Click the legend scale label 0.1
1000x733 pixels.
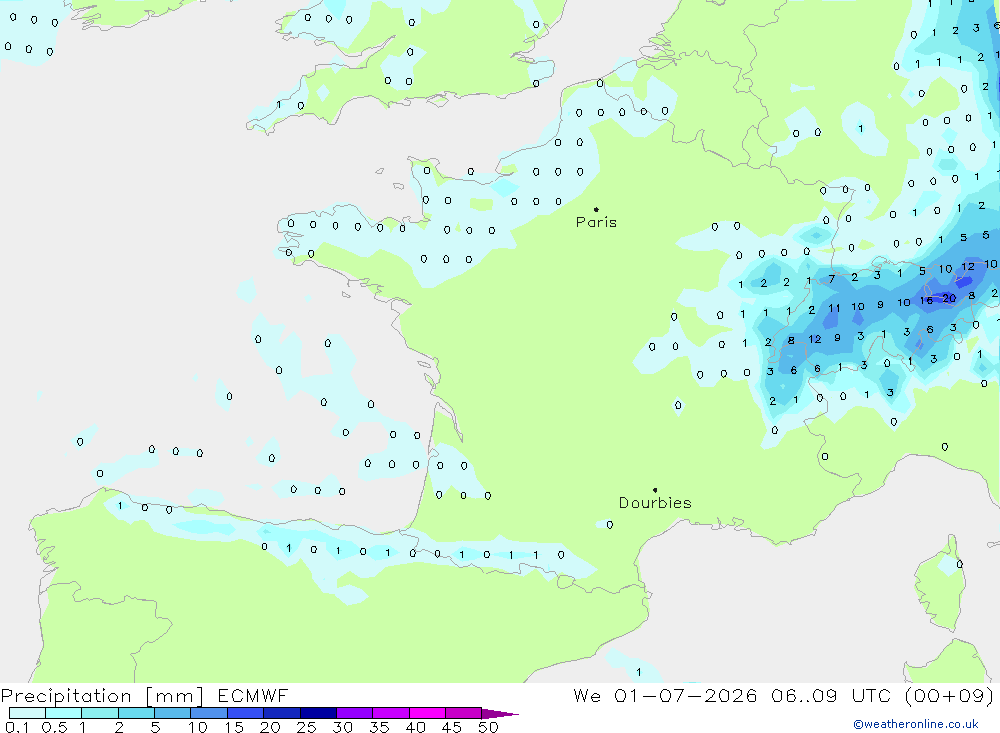pyautogui.click(x=17, y=727)
